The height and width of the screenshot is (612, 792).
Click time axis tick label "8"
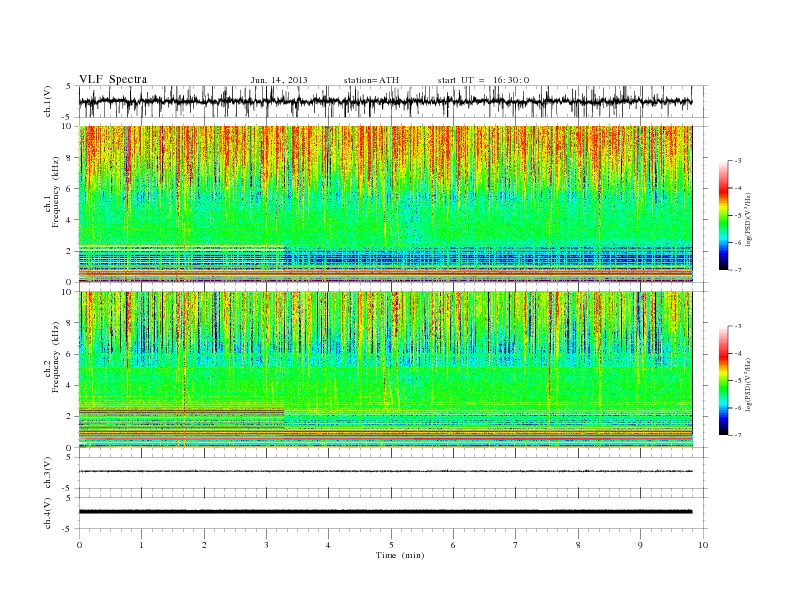click(x=578, y=545)
